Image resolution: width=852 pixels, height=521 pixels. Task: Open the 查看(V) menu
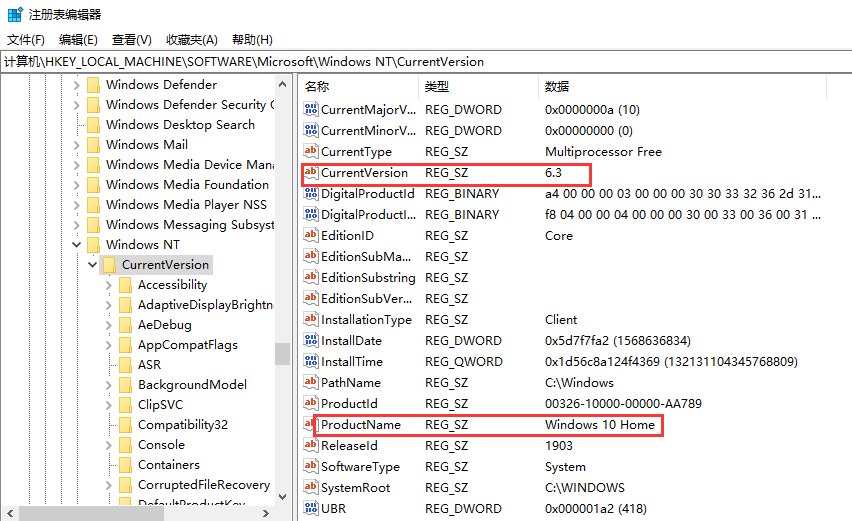coord(131,40)
